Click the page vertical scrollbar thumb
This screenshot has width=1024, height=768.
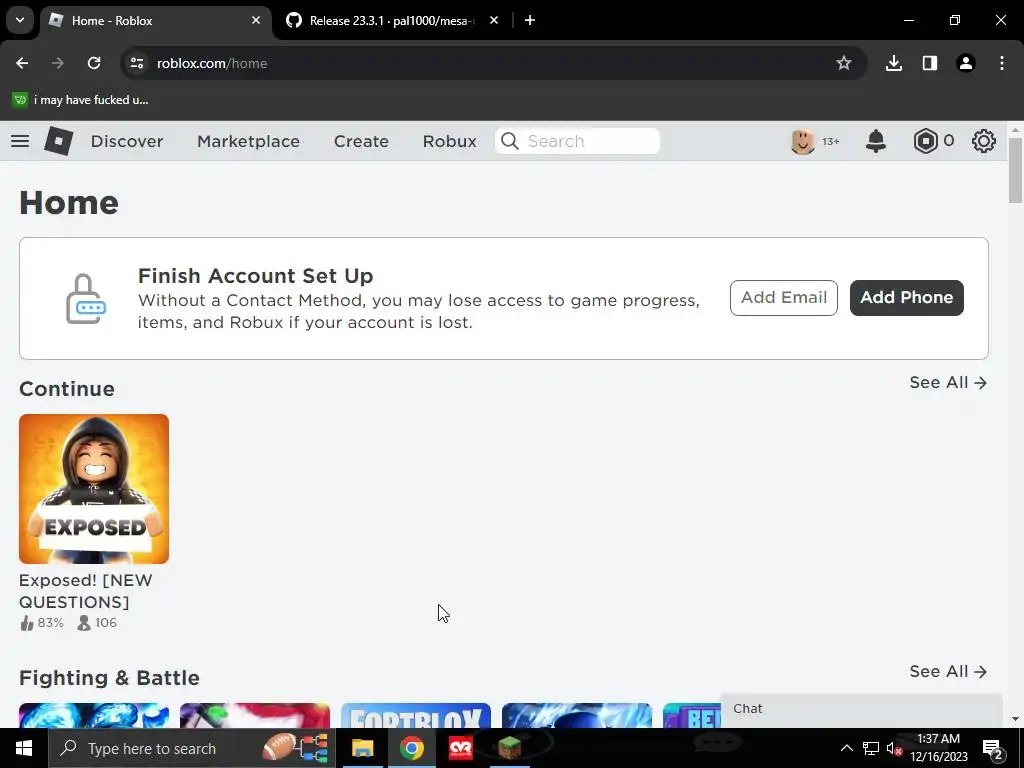[x=1015, y=170]
